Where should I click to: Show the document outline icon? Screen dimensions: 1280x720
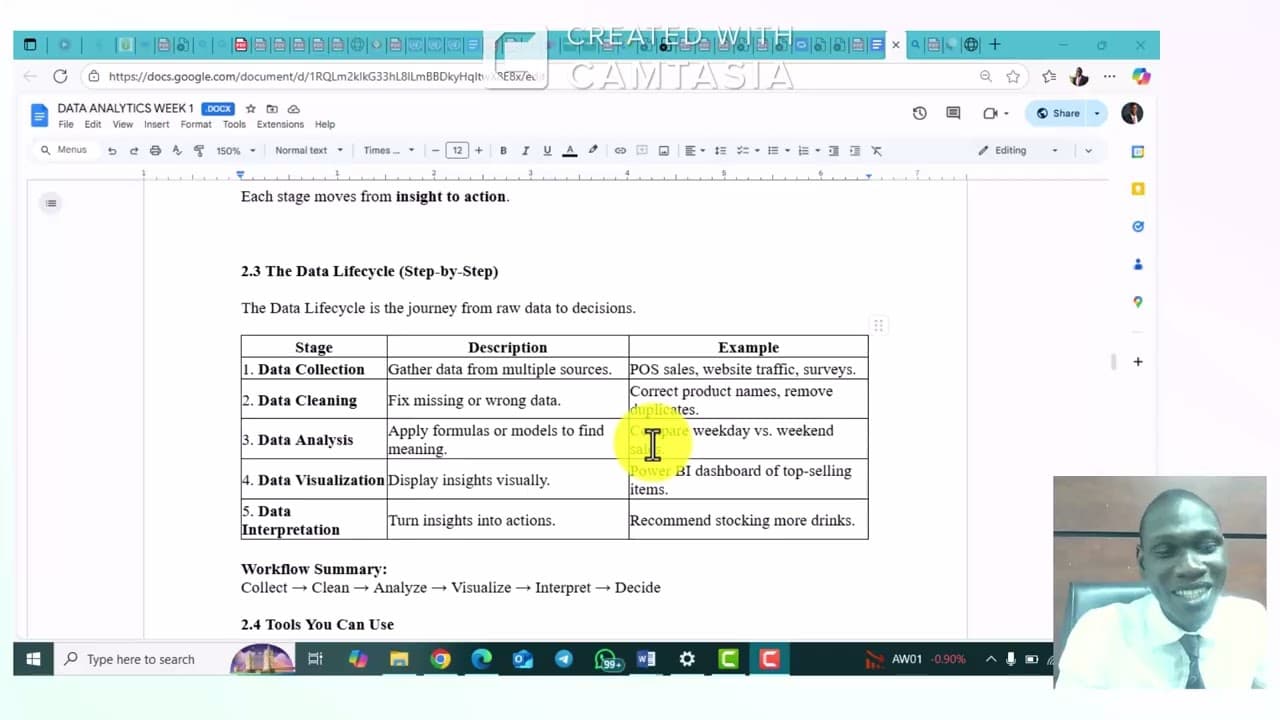click(x=51, y=203)
